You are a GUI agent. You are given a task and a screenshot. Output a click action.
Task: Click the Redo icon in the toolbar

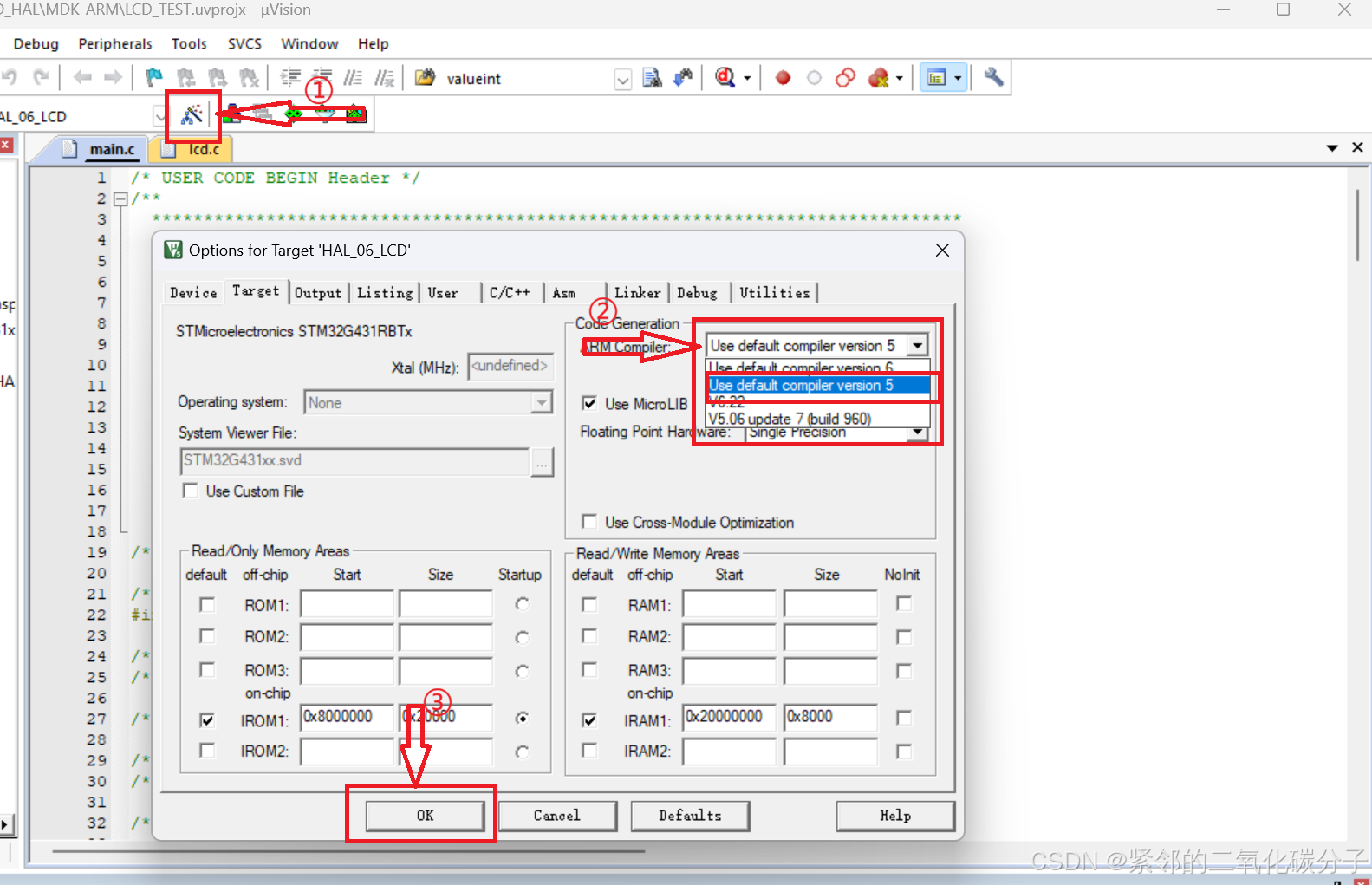coord(41,78)
